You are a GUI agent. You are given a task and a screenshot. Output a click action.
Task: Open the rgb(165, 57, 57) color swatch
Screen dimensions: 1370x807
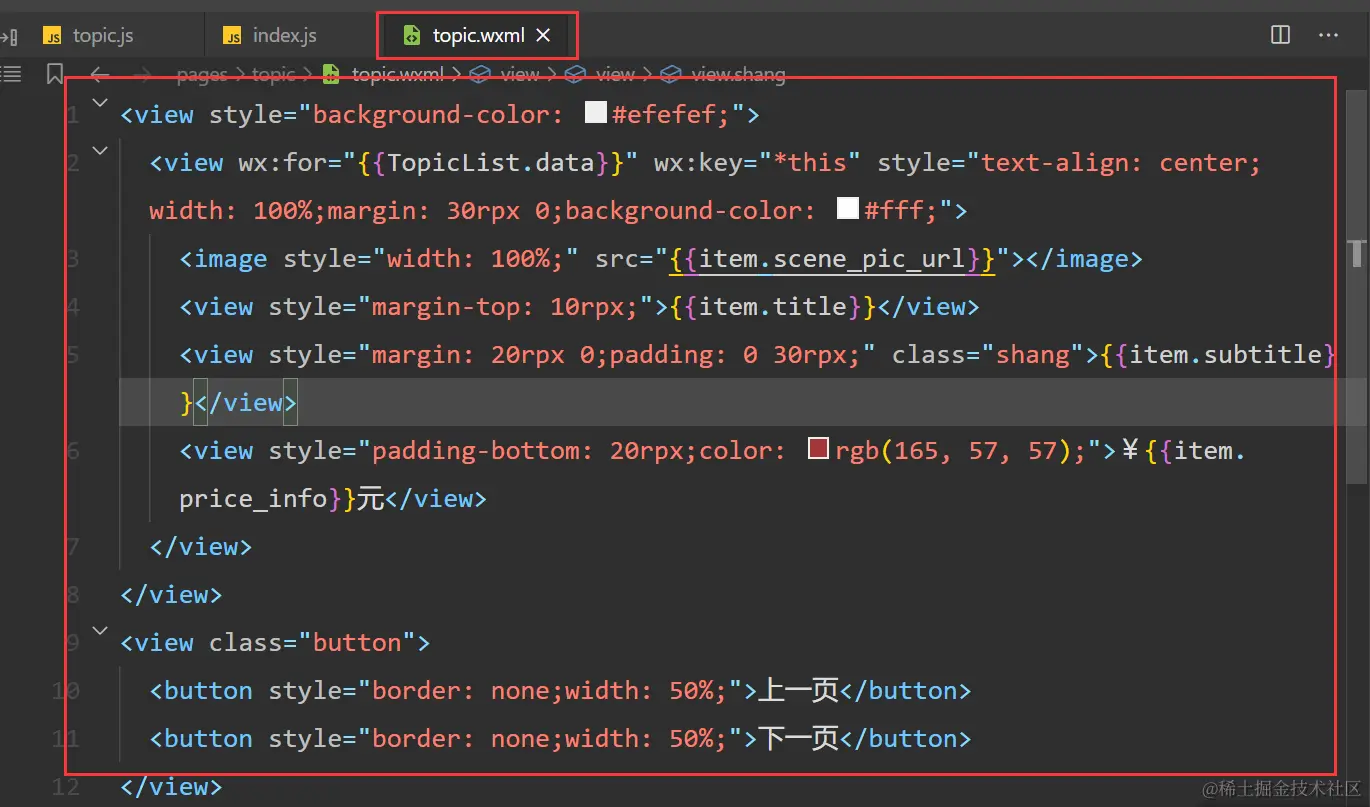tap(819, 448)
